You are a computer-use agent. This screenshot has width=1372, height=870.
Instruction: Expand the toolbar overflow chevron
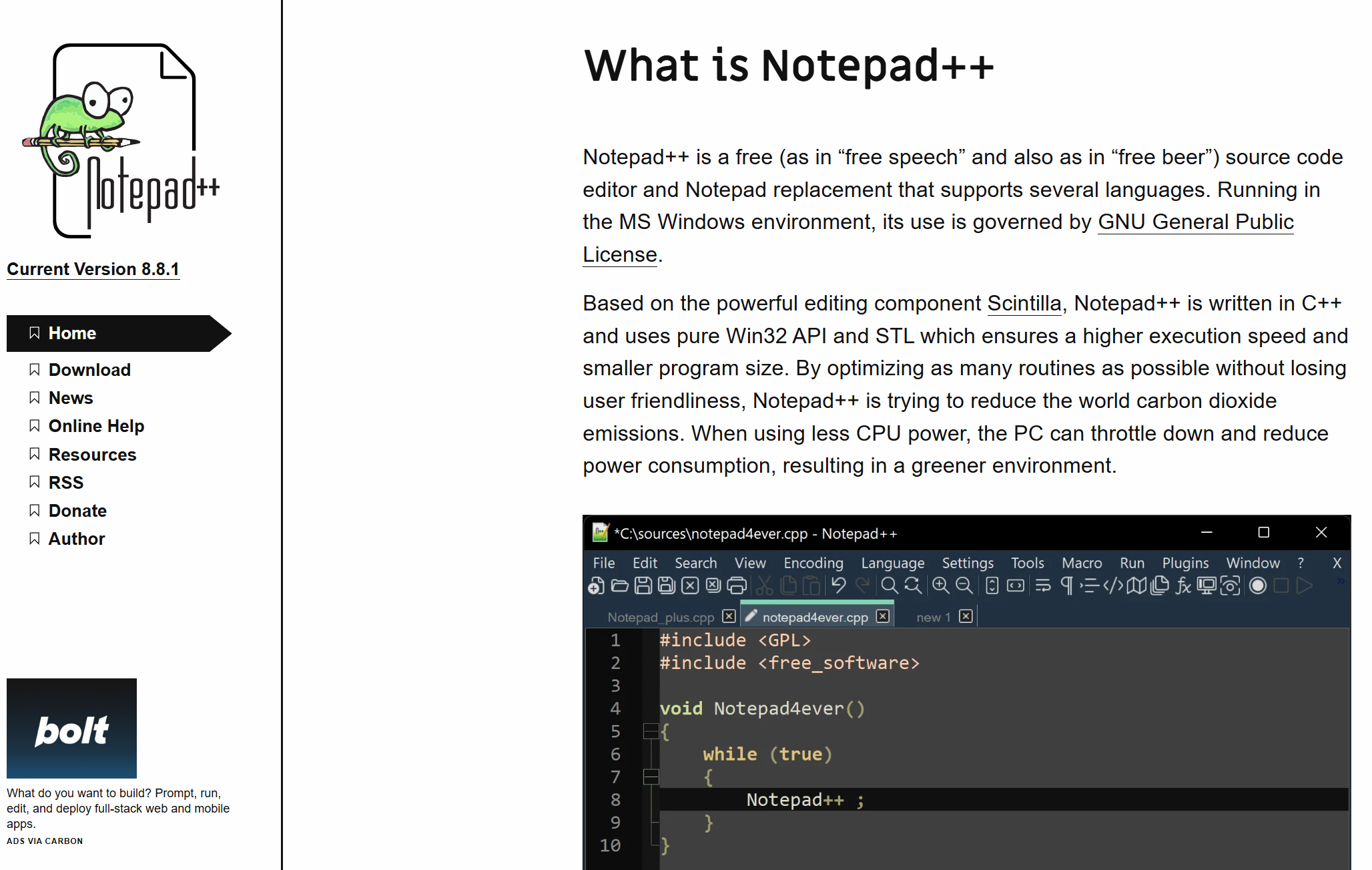pos(1340,582)
